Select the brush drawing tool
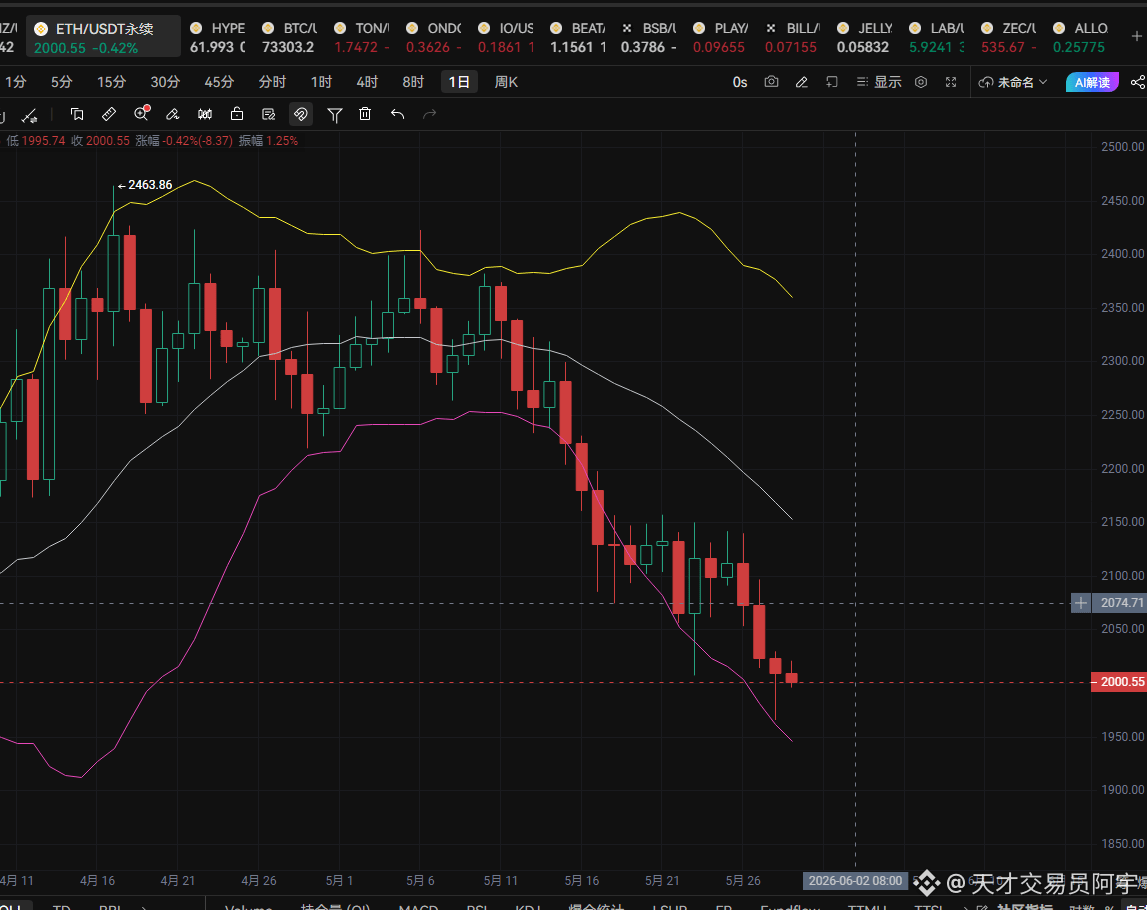 173,114
